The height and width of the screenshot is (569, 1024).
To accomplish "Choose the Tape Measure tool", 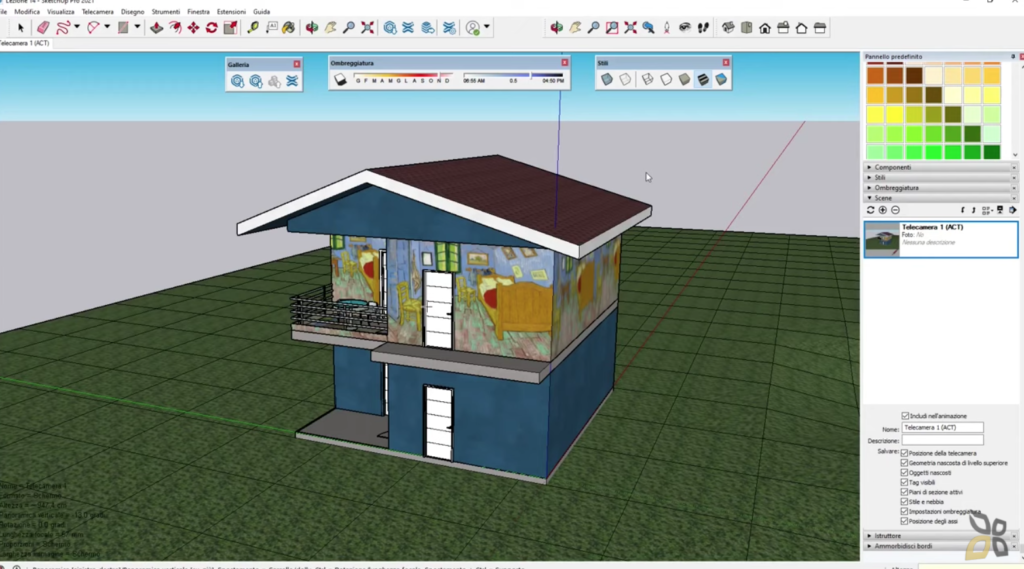I will click(253, 27).
